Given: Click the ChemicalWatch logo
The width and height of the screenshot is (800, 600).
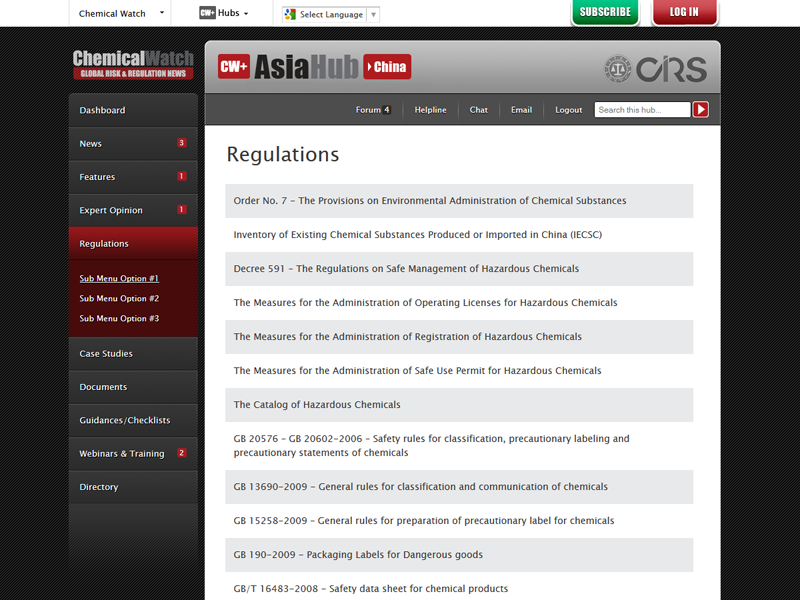Looking at the screenshot, I should pos(133,65).
